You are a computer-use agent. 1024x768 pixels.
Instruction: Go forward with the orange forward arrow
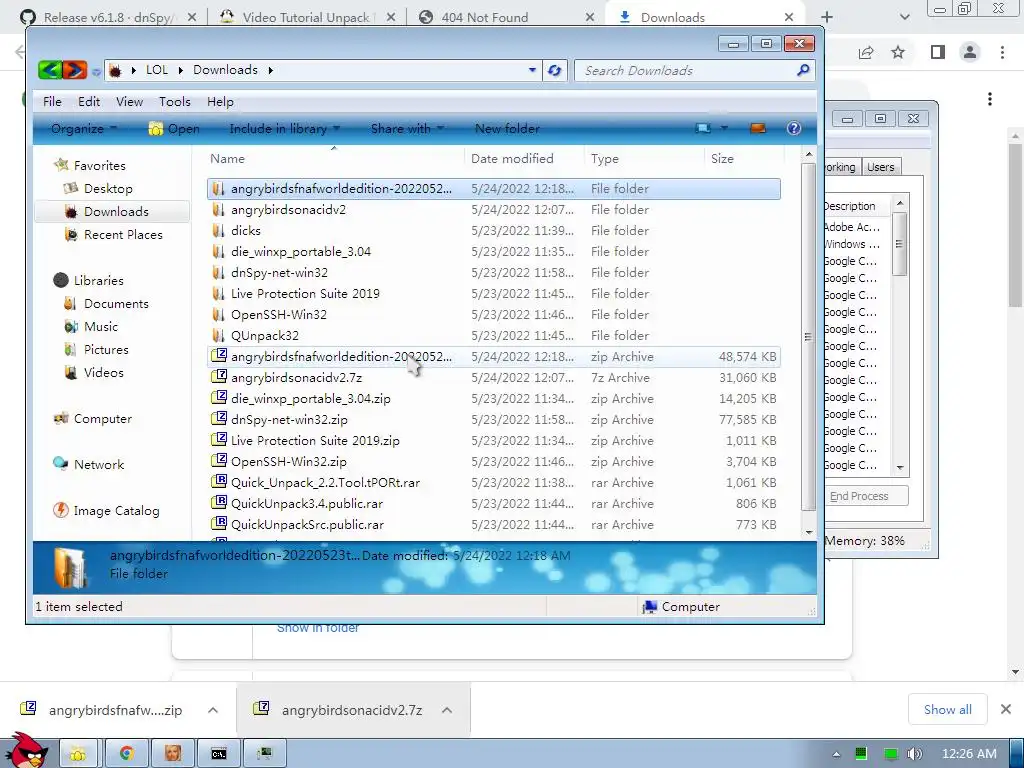coord(74,70)
